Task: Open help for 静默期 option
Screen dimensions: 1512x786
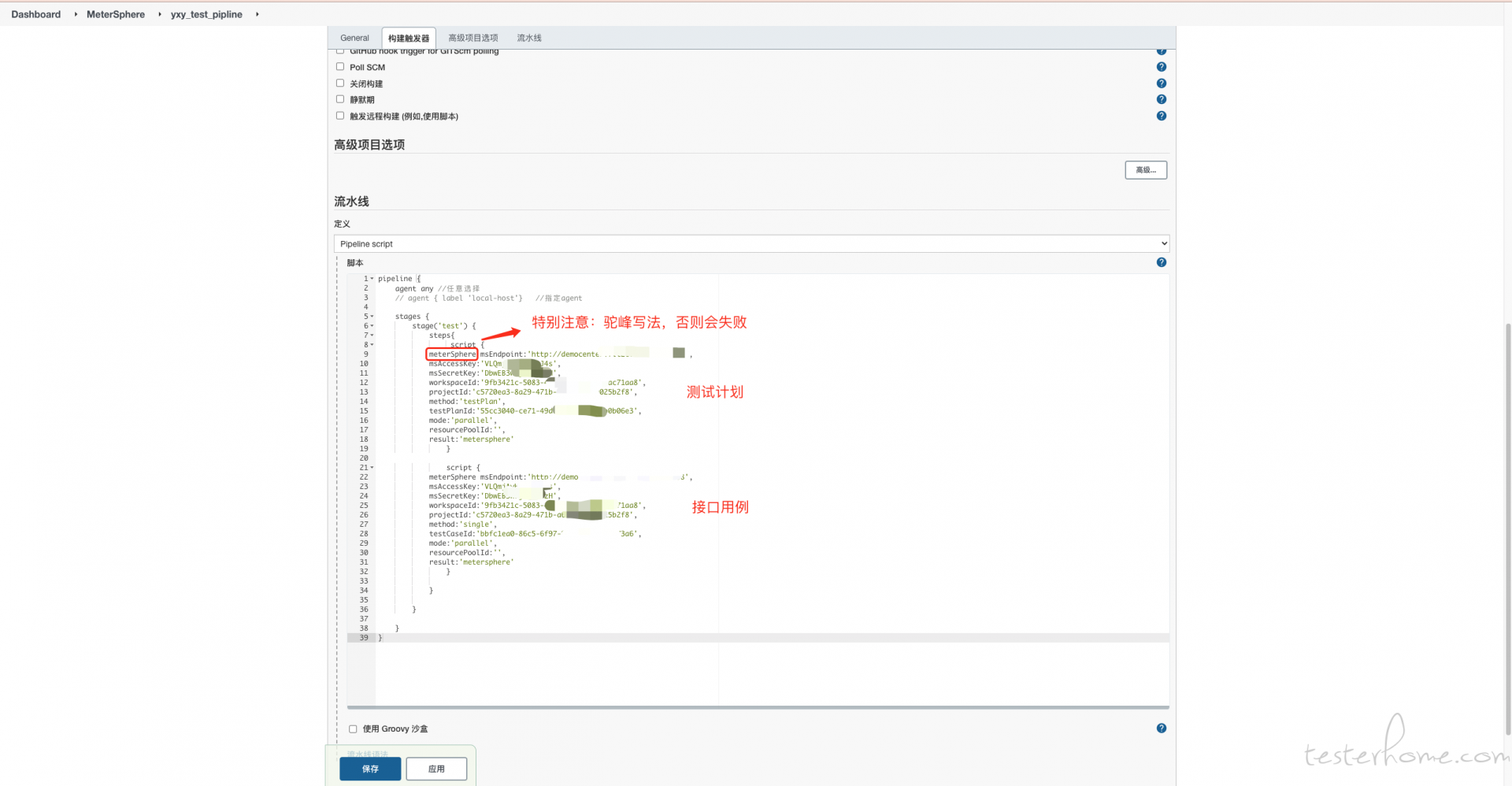Action: [x=1161, y=99]
